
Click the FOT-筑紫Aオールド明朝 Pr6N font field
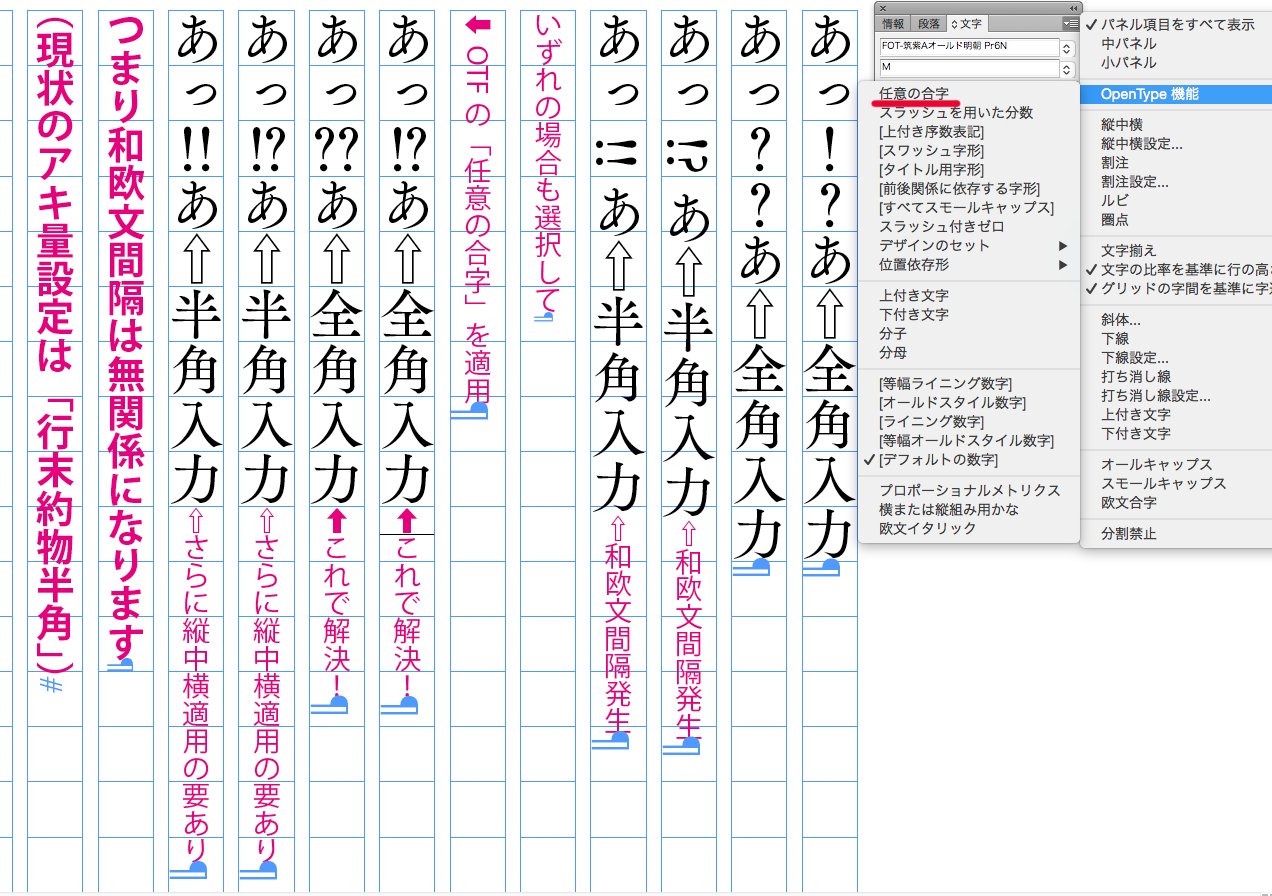click(968, 47)
